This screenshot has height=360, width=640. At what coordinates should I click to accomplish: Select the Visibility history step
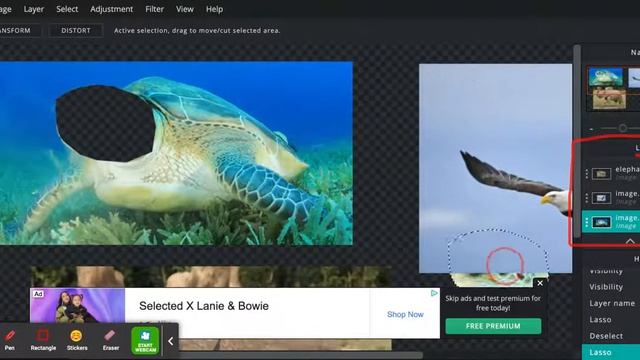pyautogui.click(x=606, y=287)
